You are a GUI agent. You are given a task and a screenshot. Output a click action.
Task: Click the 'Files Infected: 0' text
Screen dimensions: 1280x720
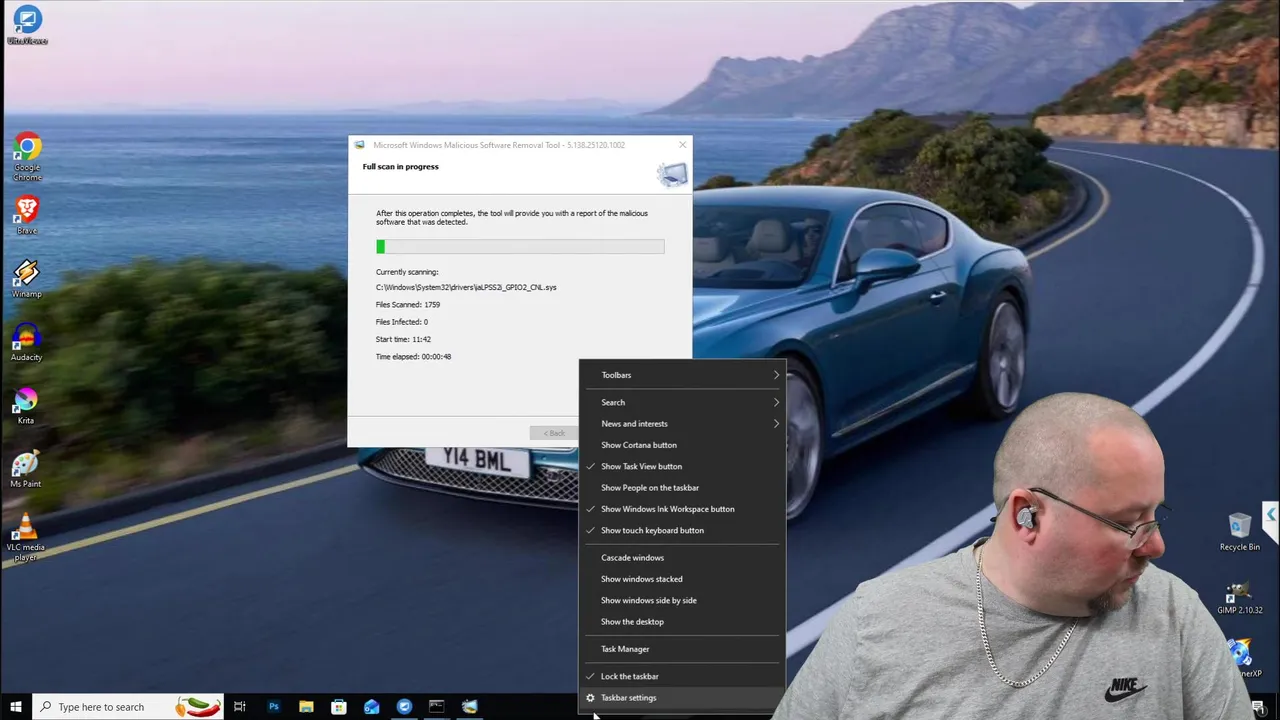point(401,322)
